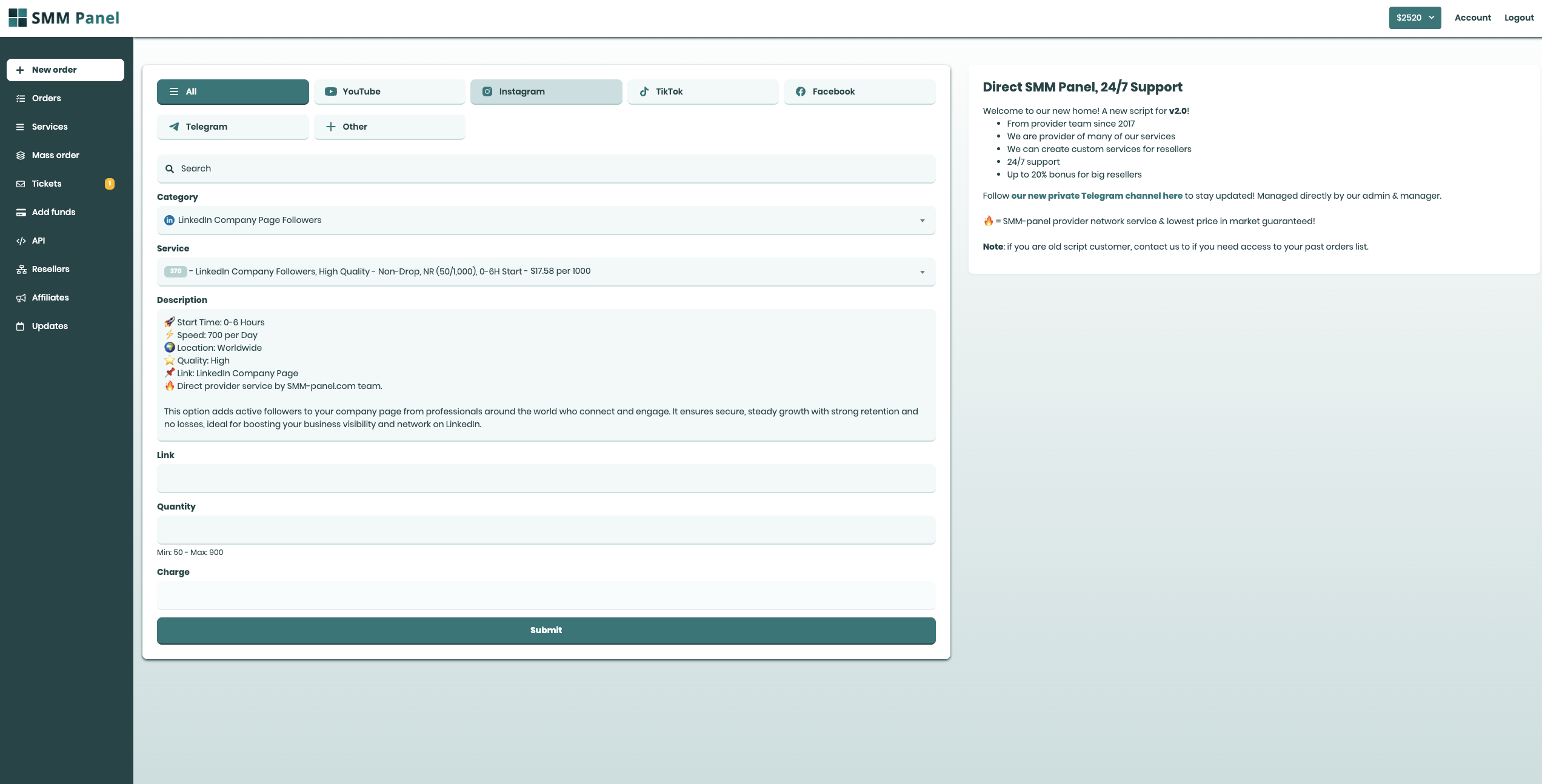Click into the Link input field
The image size is (1542, 784).
tap(546, 479)
